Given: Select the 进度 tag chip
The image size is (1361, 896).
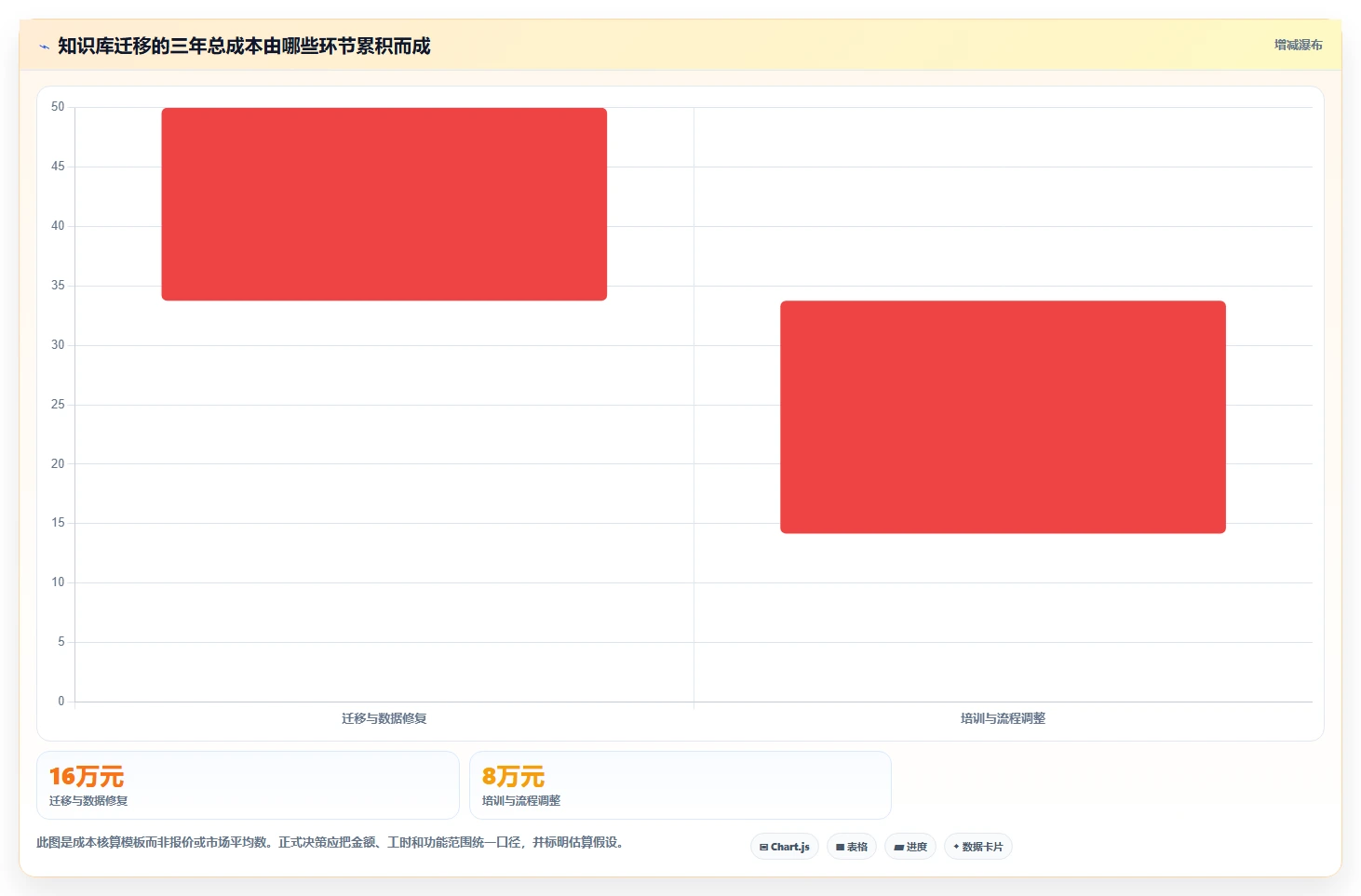Looking at the screenshot, I should (910, 847).
